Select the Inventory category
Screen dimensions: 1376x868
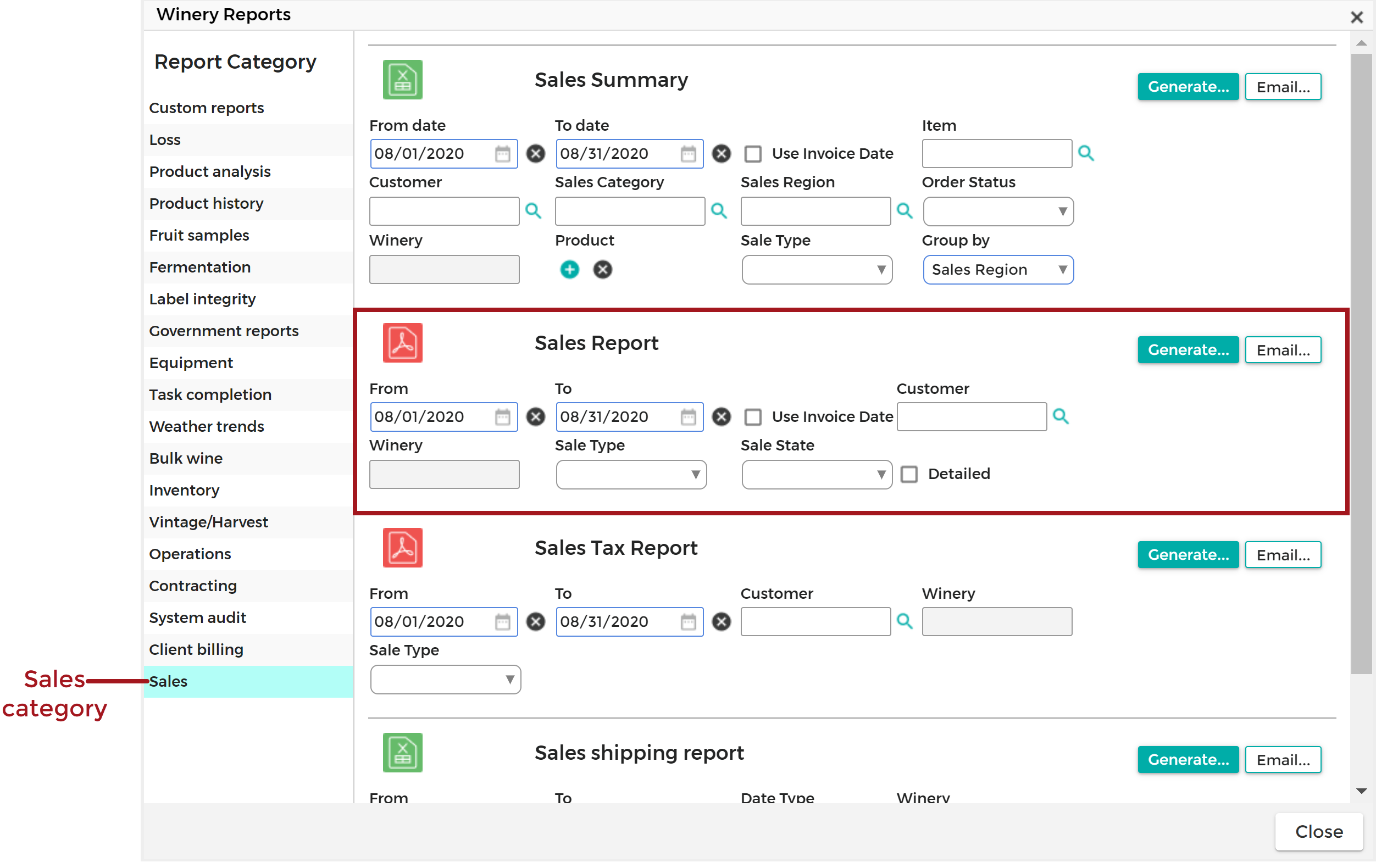[248, 491]
